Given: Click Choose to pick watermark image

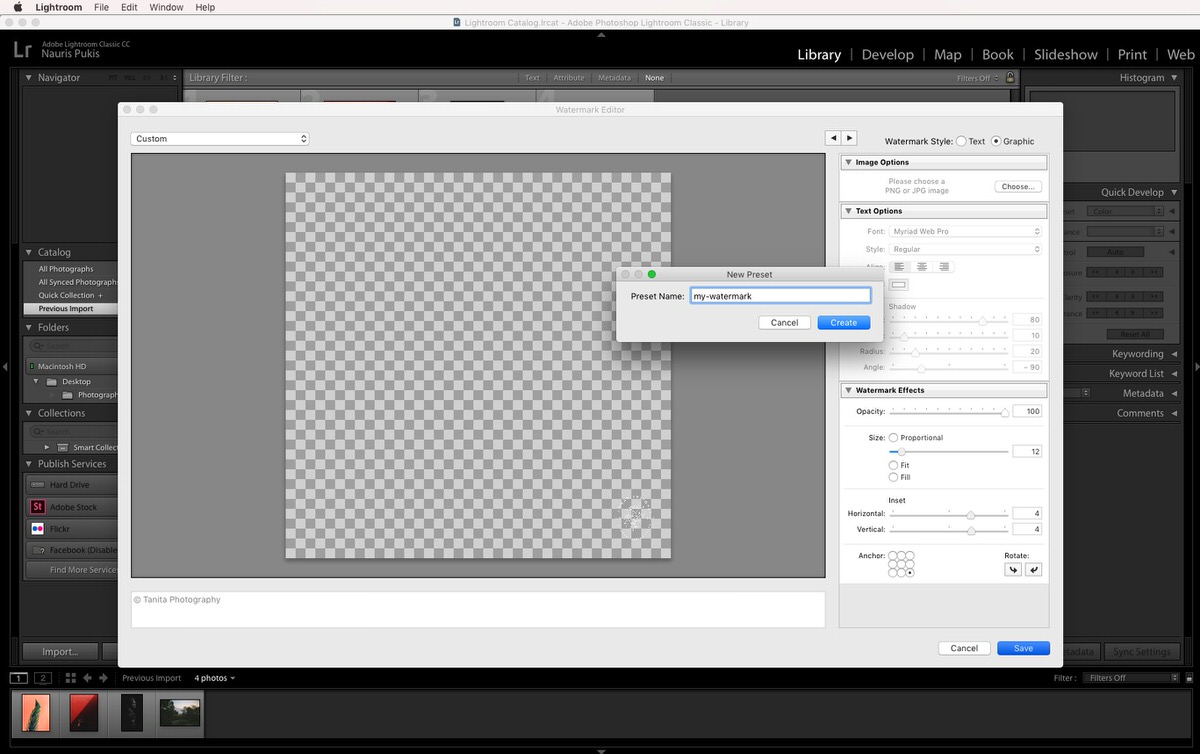Looking at the screenshot, I should pos(1018,187).
